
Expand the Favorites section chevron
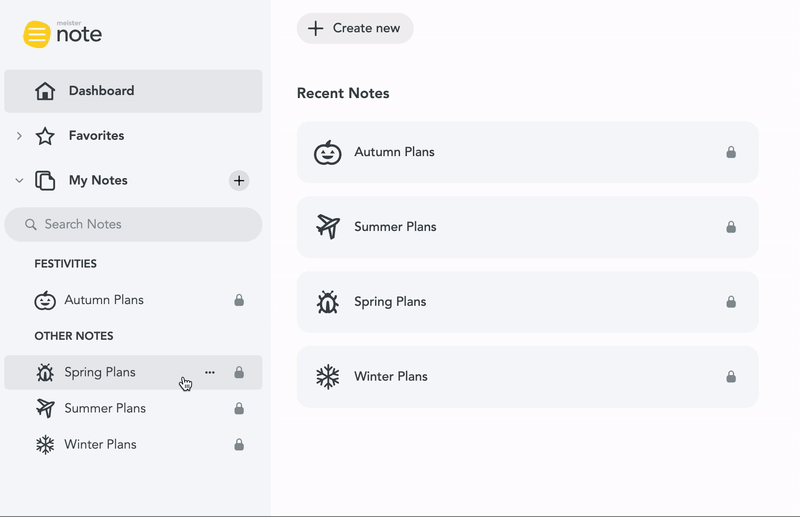point(19,136)
